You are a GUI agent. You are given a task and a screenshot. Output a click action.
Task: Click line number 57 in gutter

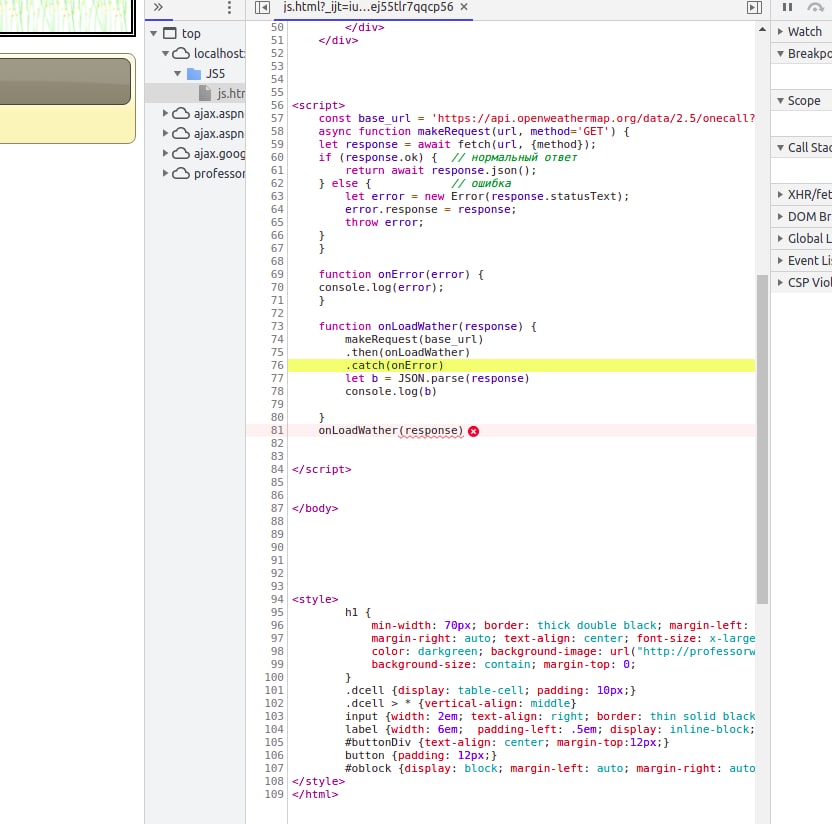click(x=277, y=118)
